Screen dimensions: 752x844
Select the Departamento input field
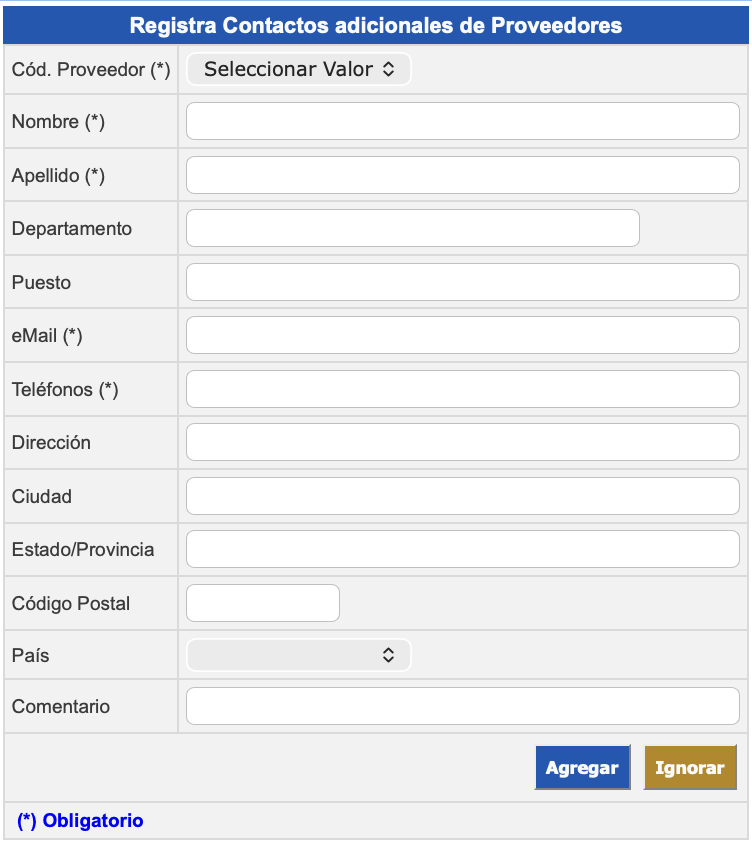(x=412, y=228)
